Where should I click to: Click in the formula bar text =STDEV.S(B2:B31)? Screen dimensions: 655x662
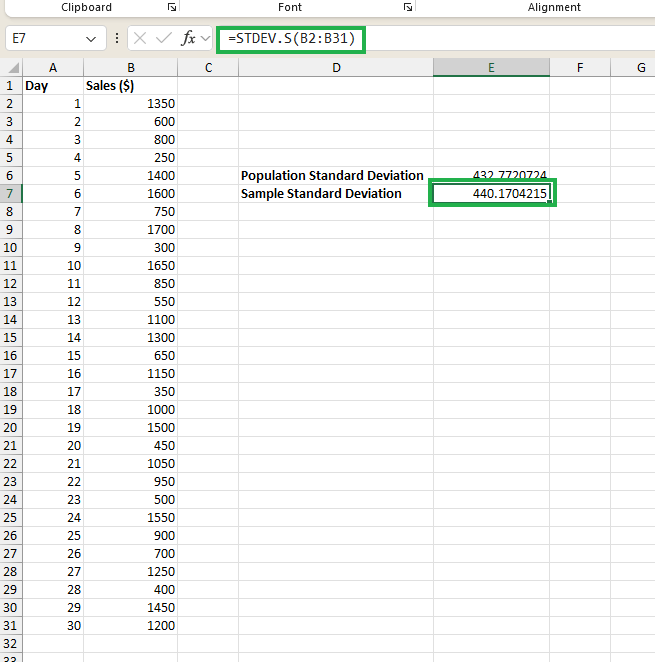[291, 38]
